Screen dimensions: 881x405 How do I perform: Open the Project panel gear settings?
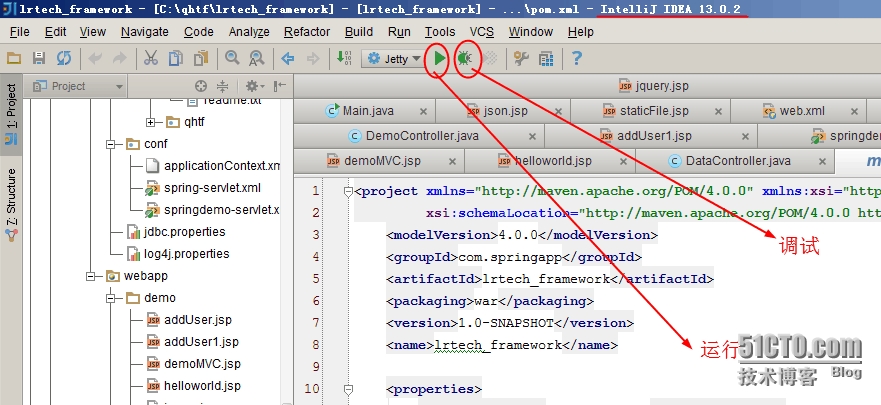pyautogui.click(x=254, y=86)
